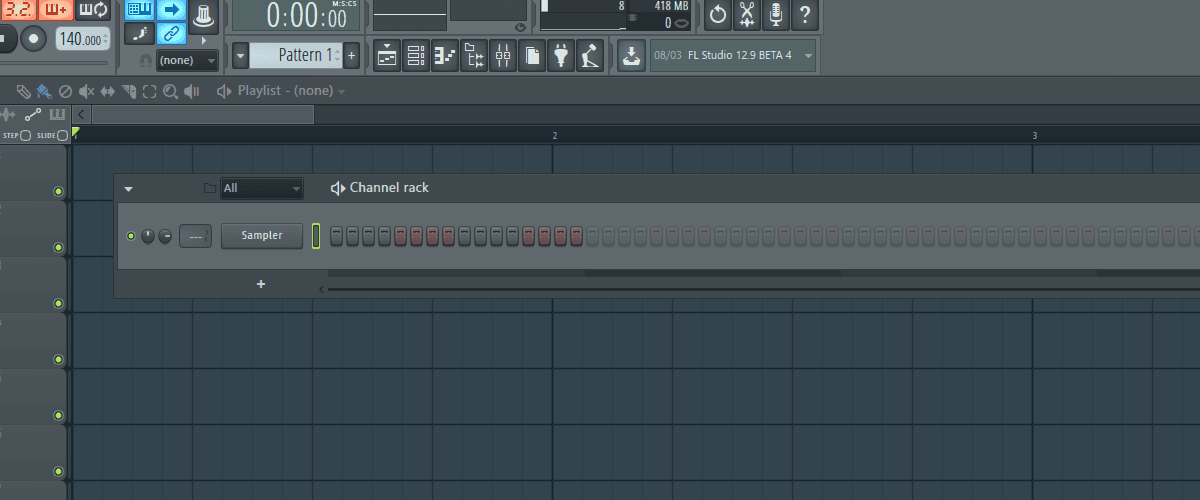Click bar 3 on the playlist timeline
This screenshot has width=1200, height=500.
(1035, 135)
